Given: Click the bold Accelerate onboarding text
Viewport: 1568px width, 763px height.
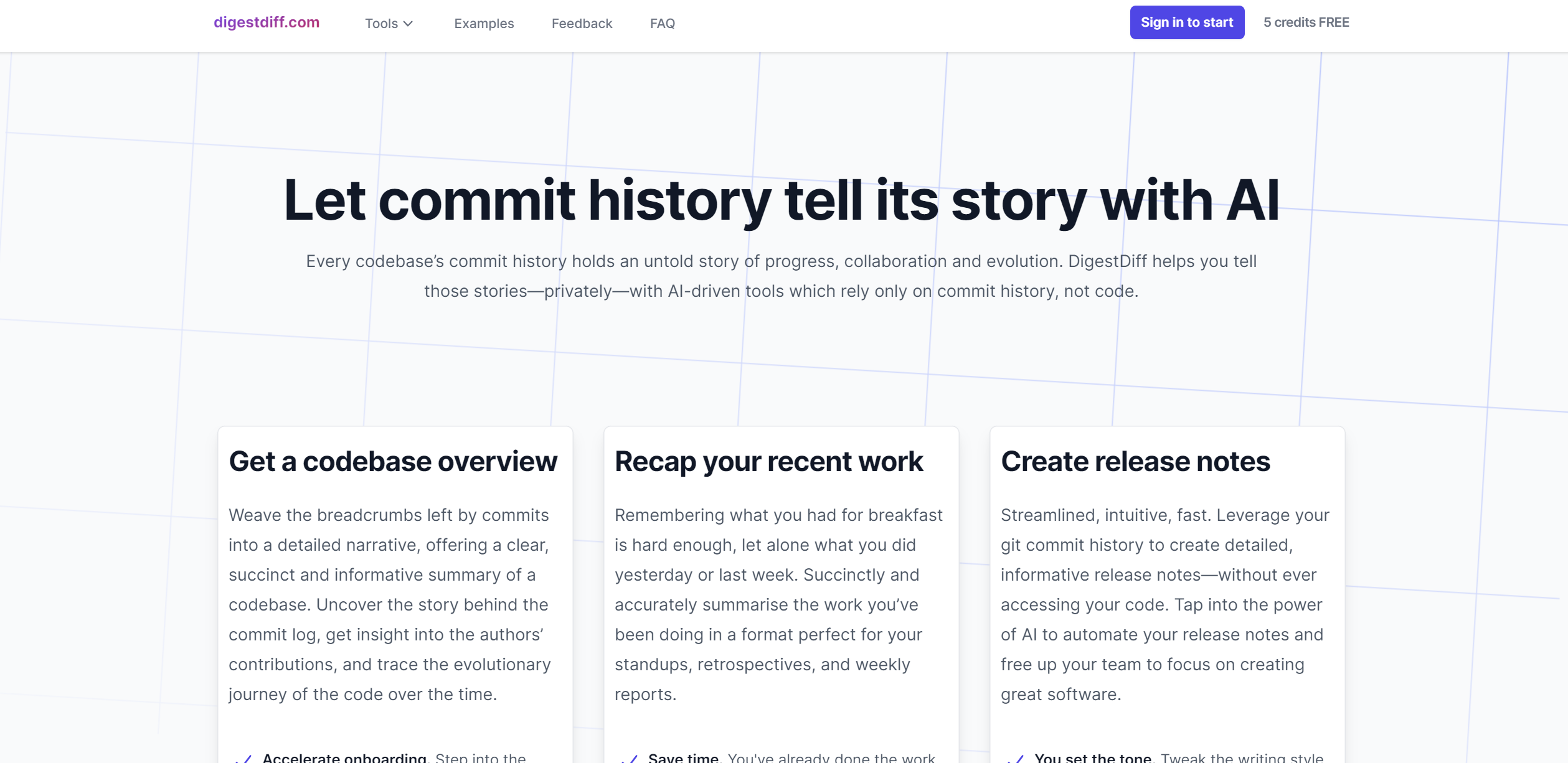Looking at the screenshot, I should [344, 757].
